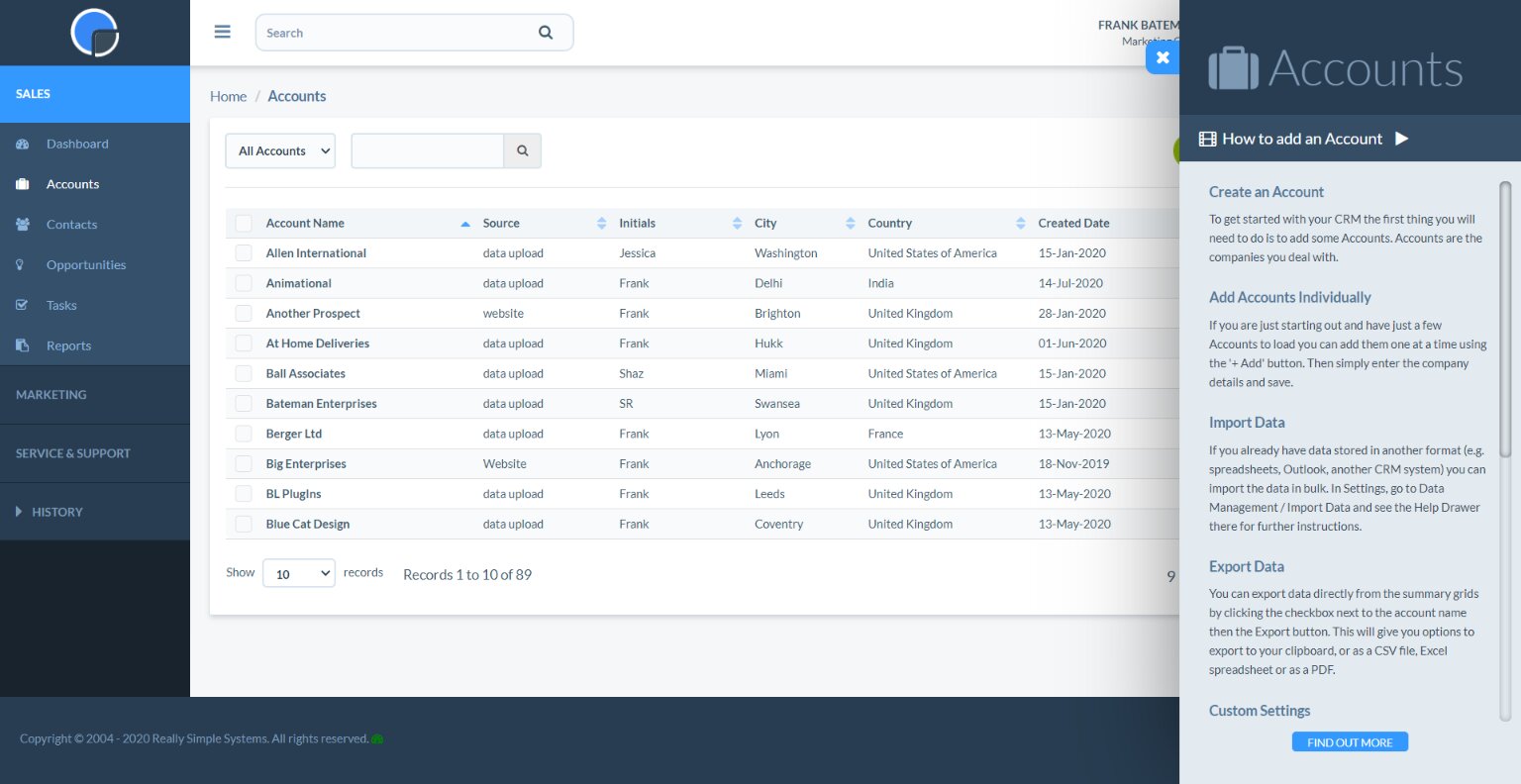
Task: Click the Contacts people icon
Action: pyautogui.click(x=23, y=225)
